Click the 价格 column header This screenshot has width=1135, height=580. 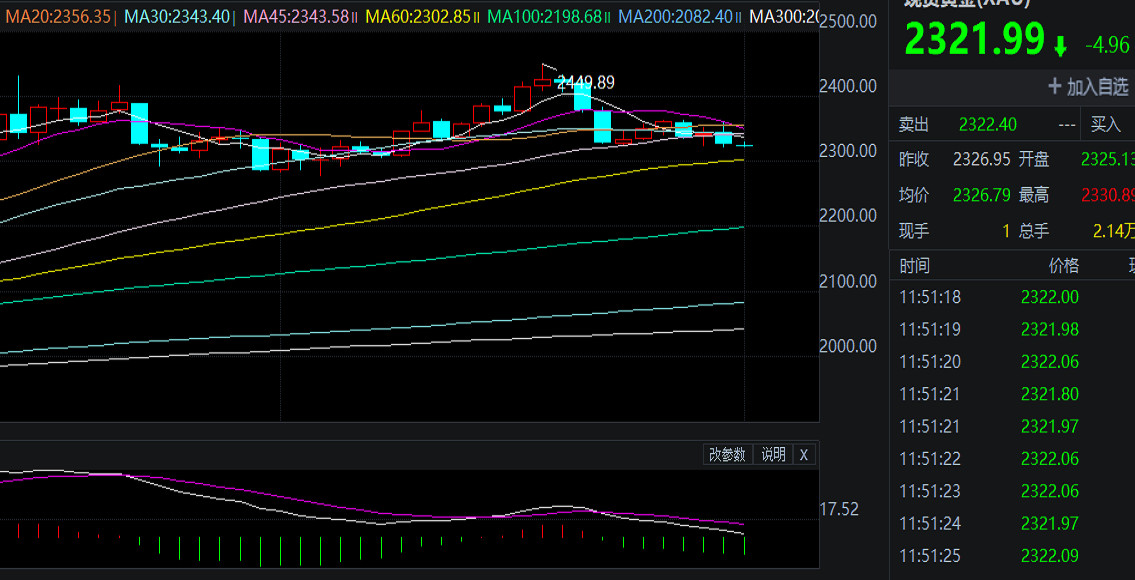tap(1063, 266)
